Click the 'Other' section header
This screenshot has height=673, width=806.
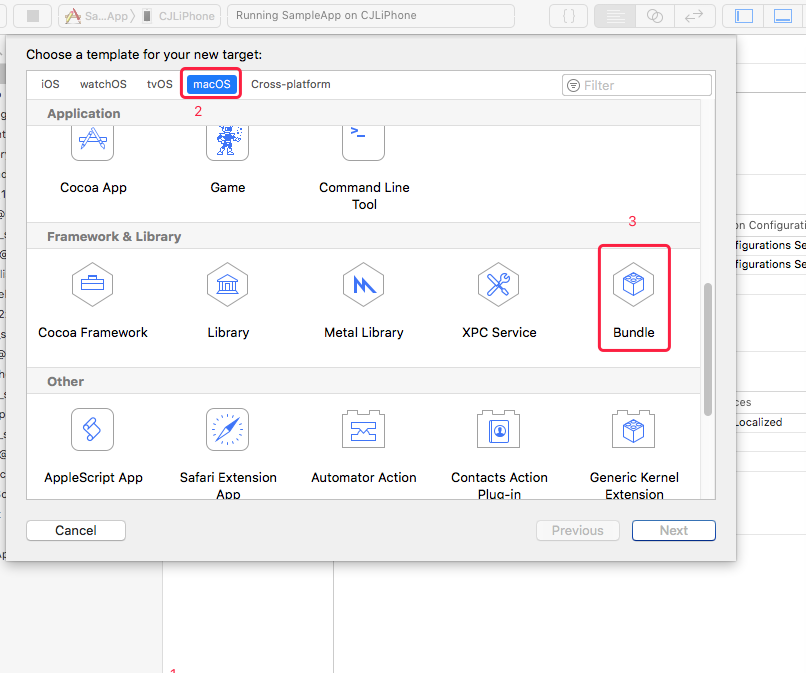point(65,381)
